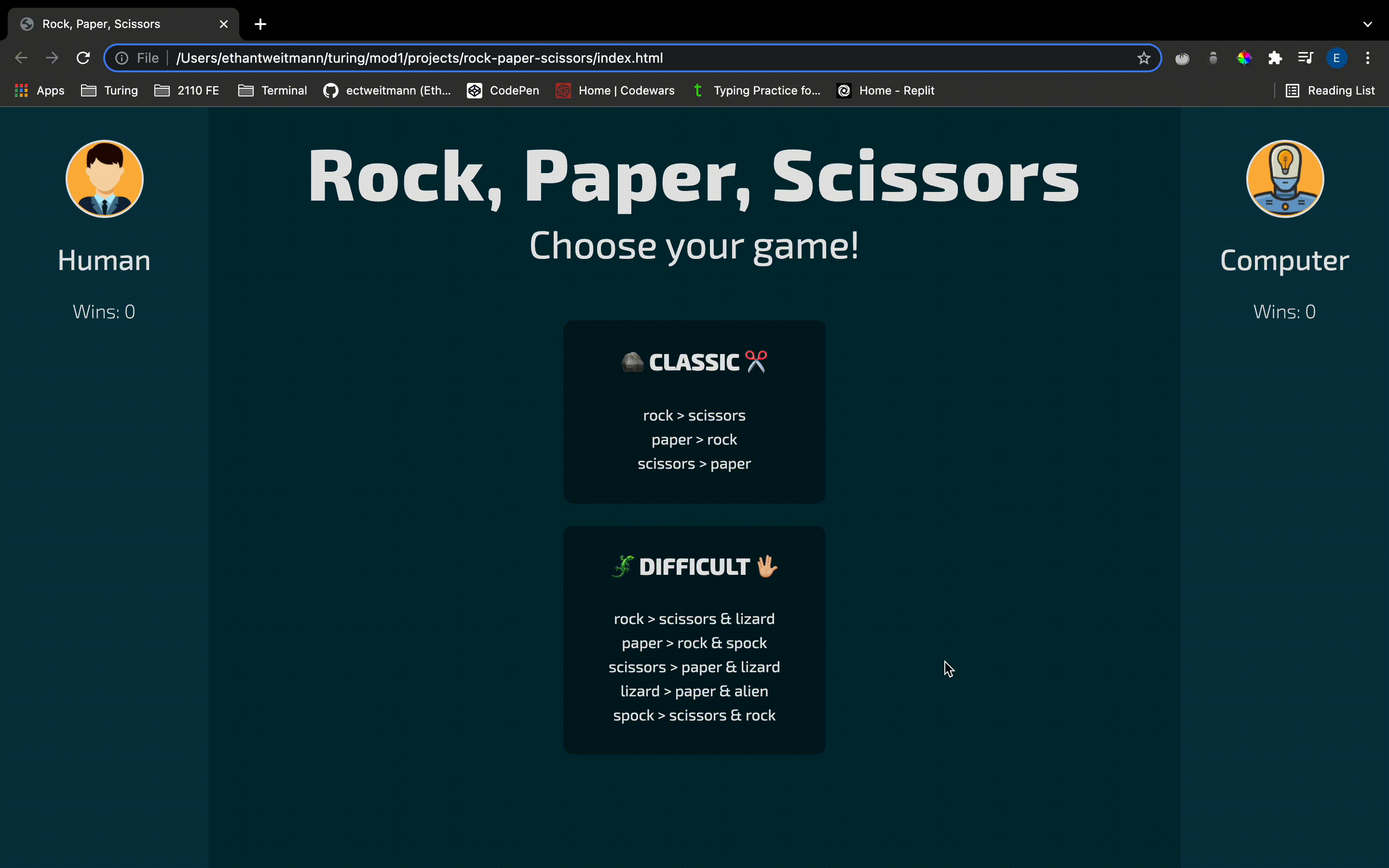1389x868 pixels.
Task: Select the Rock, Paper, Scissors tab
Action: coord(115,24)
